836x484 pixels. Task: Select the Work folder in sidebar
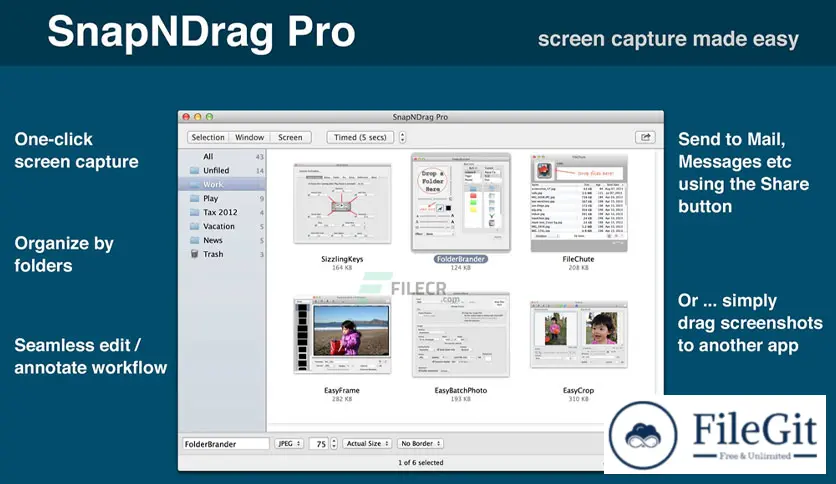(x=222, y=184)
